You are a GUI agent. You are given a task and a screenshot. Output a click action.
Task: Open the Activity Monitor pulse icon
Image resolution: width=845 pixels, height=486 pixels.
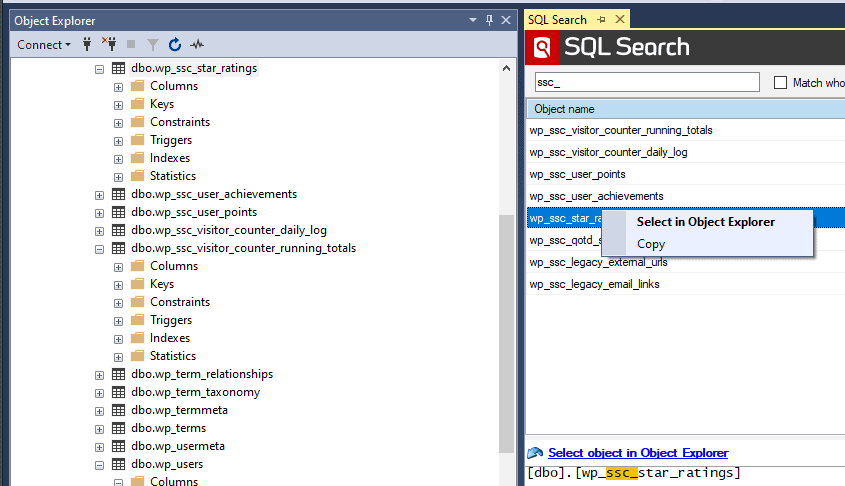197,44
